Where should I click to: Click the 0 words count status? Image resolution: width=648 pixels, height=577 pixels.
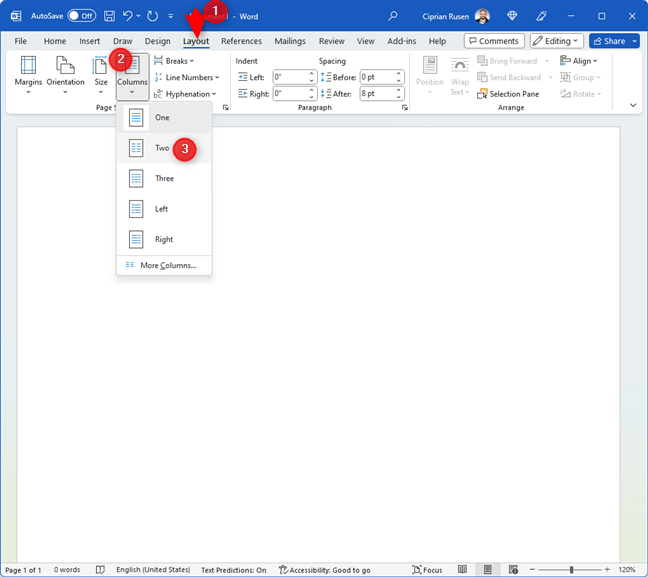point(67,570)
